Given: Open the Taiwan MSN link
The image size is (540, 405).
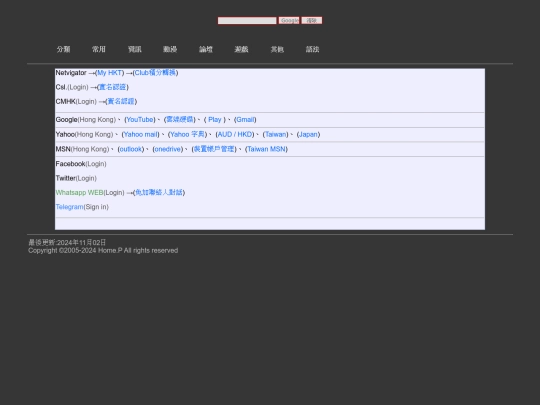Looking at the screenshot, I should (267, 149).
